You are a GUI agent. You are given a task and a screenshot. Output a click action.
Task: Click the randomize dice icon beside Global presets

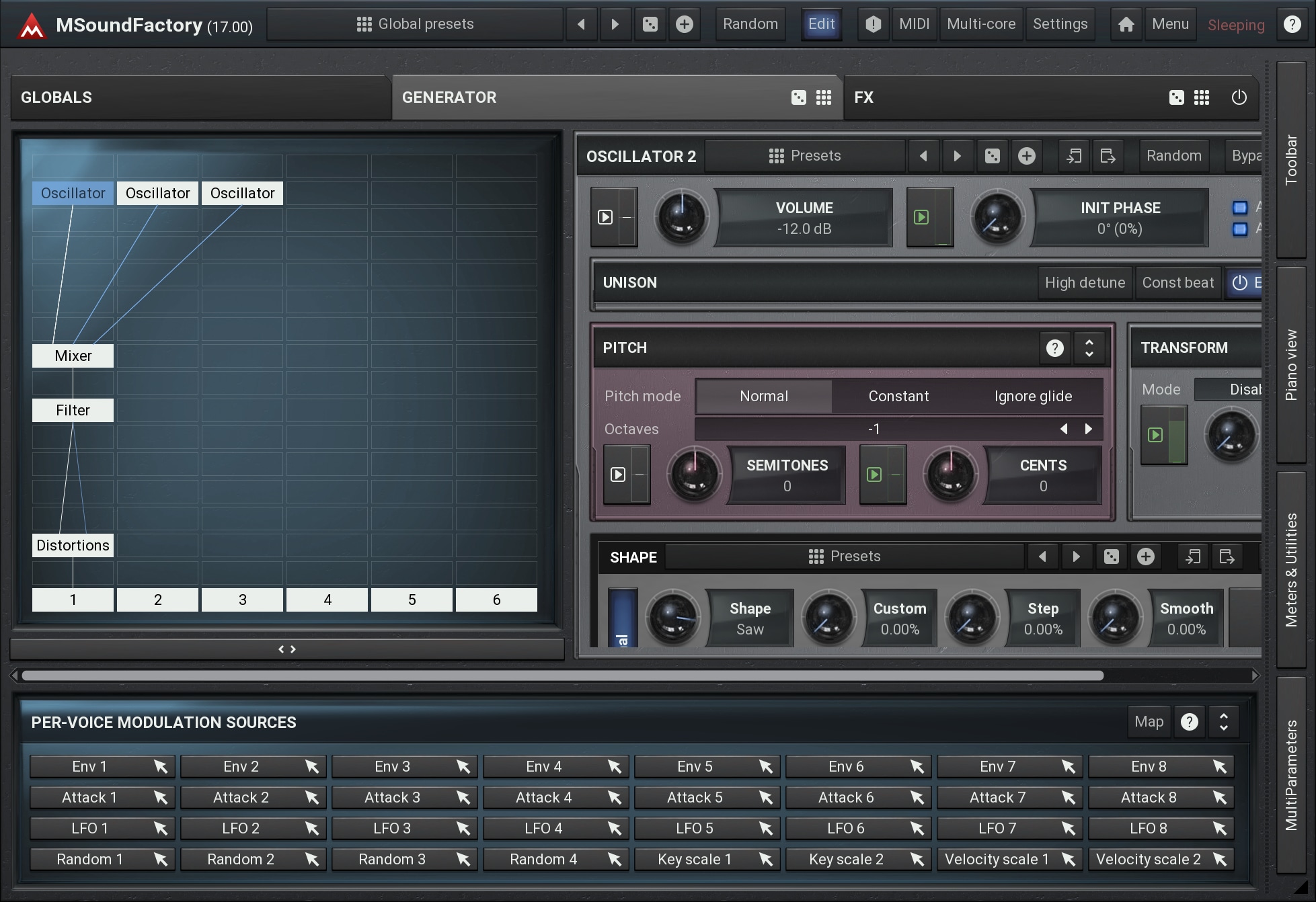coord(650,24)
